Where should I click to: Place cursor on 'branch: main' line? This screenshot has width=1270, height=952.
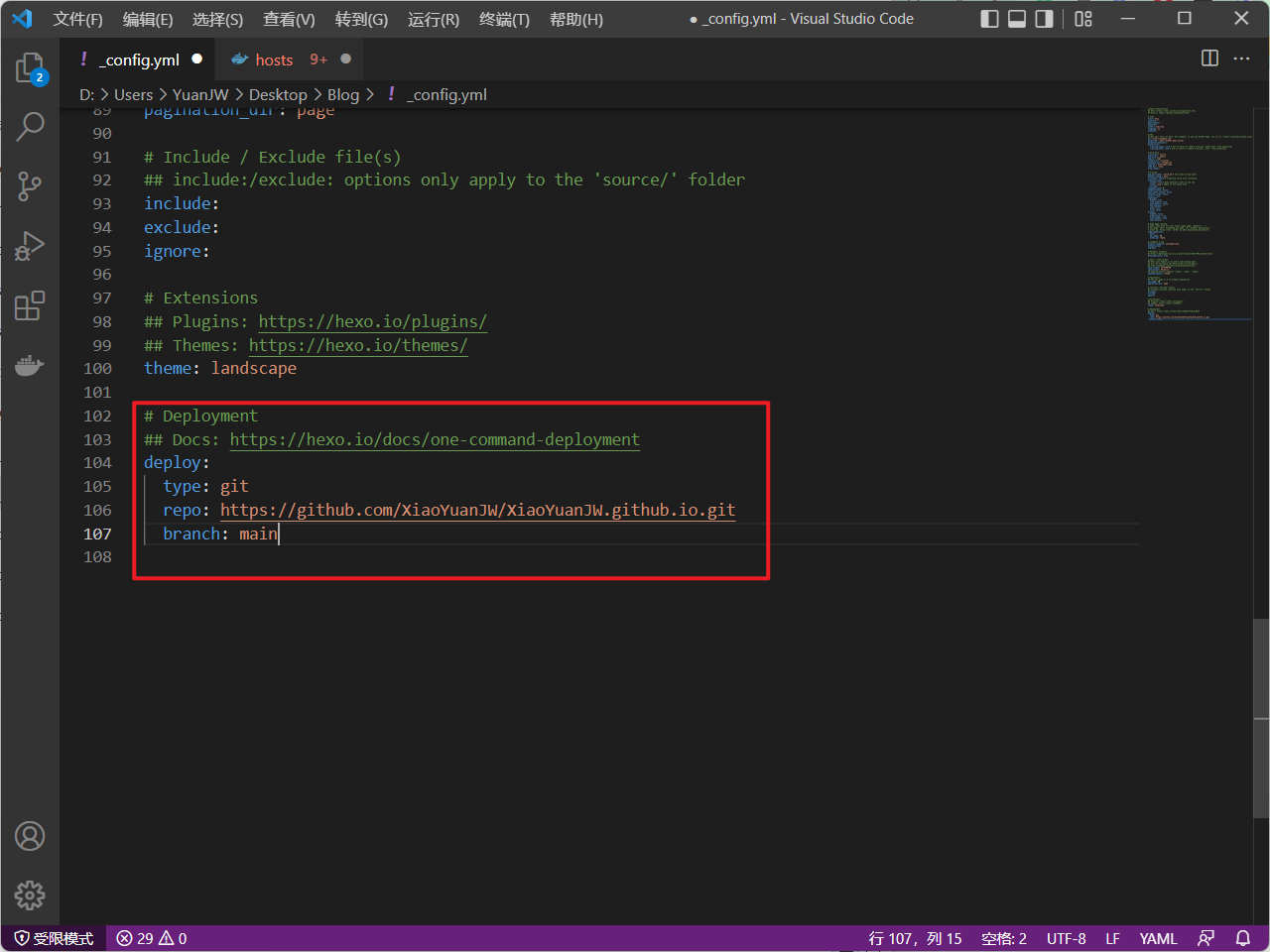tap(220, 534)
